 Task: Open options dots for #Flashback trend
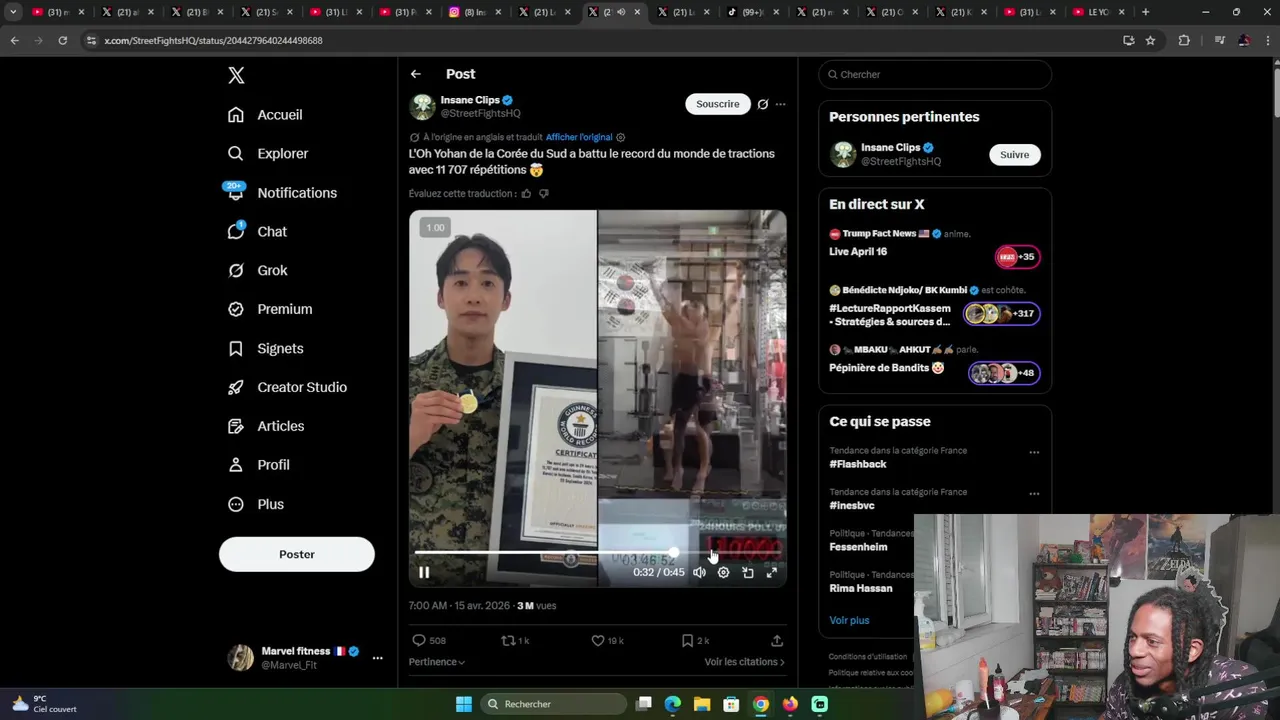[1034, 452]
